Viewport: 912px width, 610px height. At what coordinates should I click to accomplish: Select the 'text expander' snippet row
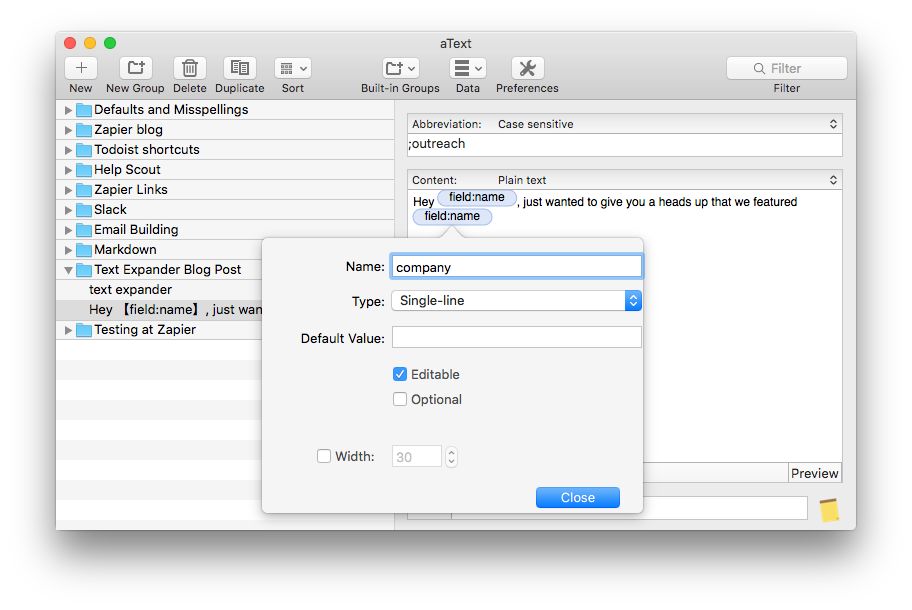159,290
